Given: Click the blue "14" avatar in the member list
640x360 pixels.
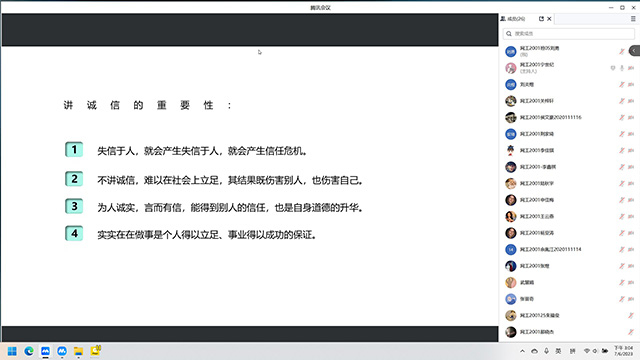Looking at the screenshot, I should [x=511, y=249].
